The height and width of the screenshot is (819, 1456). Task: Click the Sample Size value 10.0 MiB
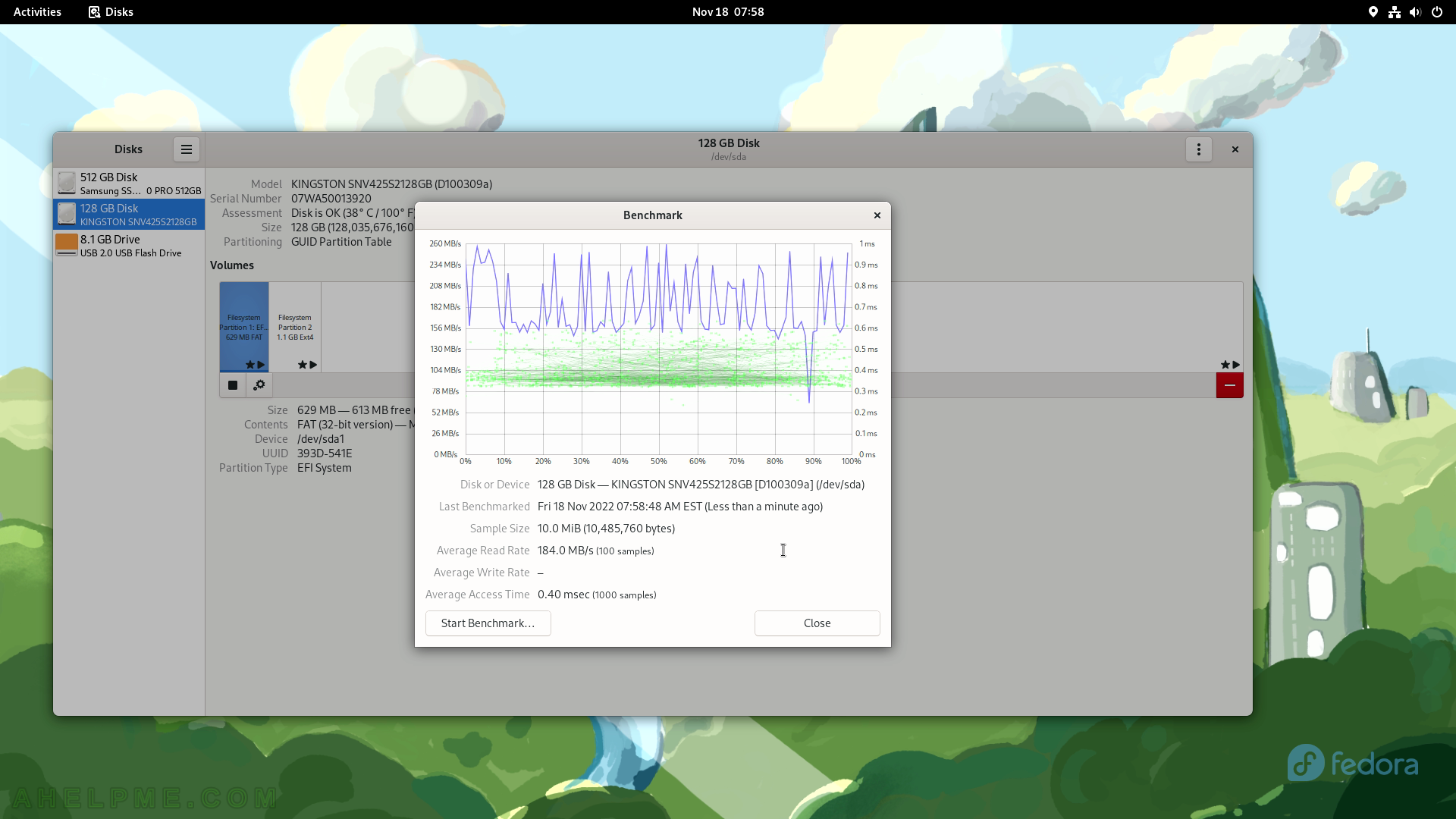pos(606,529)
